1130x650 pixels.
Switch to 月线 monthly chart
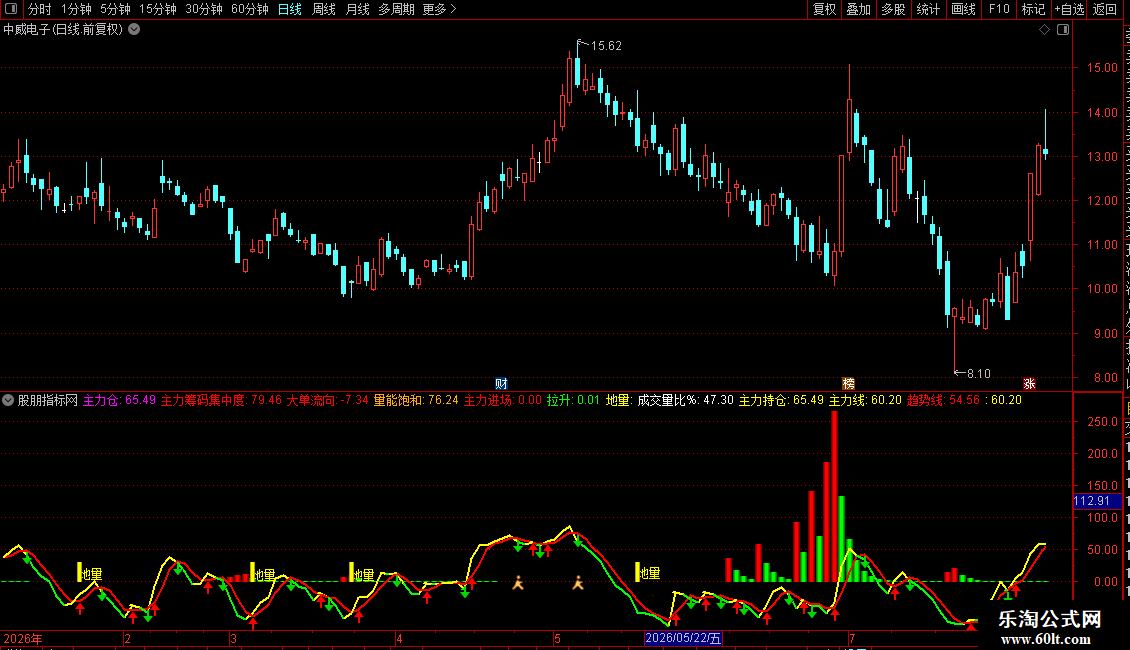coord(357,9)
